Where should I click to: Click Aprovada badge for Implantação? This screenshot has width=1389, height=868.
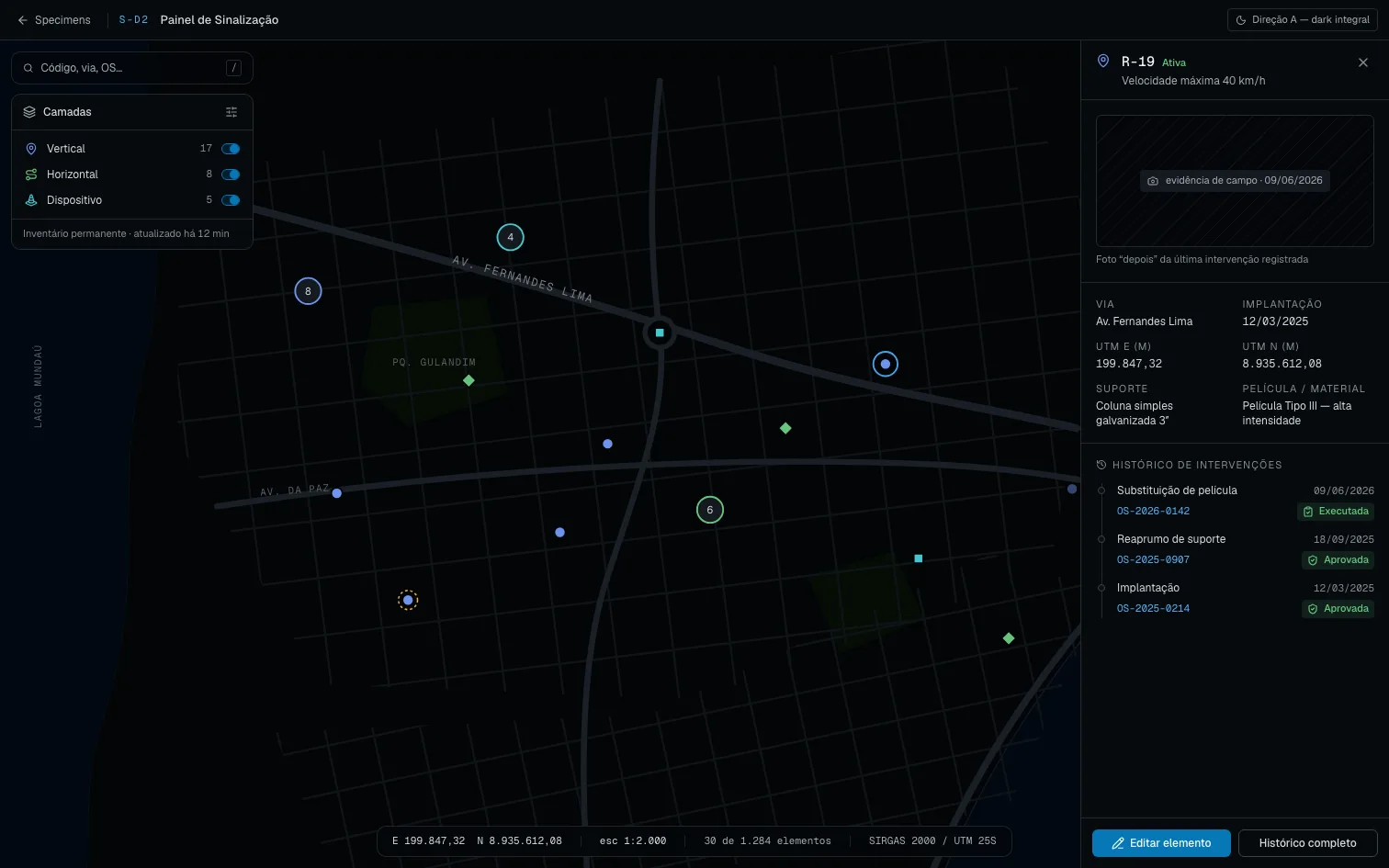point(1338,609)
